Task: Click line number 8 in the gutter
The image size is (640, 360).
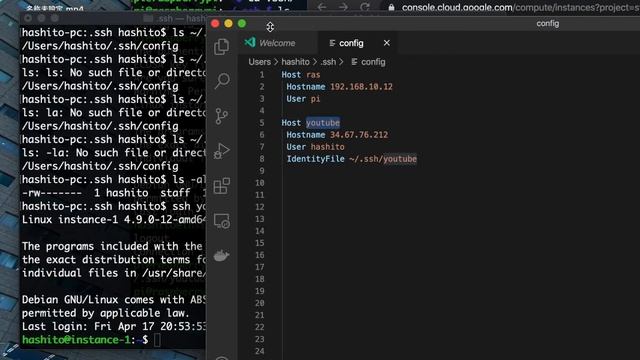Action: [x=262, y=159]
